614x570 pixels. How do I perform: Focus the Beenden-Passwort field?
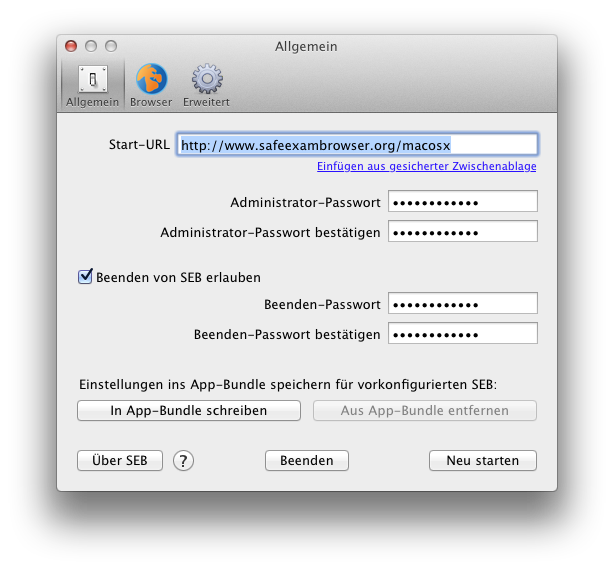[462, 303]
